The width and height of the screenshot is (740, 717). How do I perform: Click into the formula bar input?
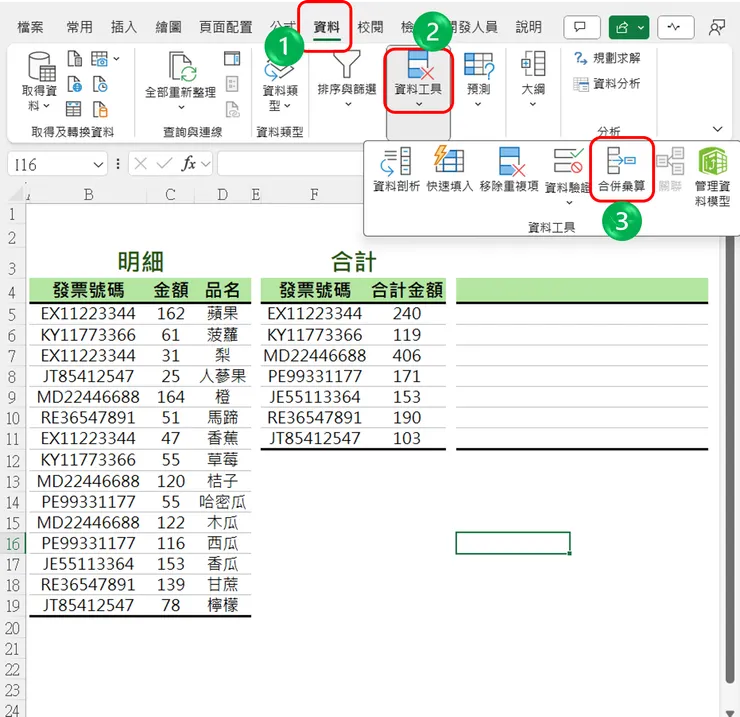[289, 164]
